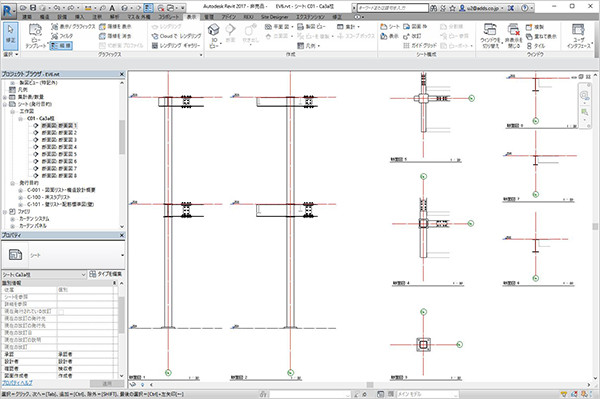Toggle the thin lines (細線) ribbon button
The image size is (600, 399).
point(61,46)
